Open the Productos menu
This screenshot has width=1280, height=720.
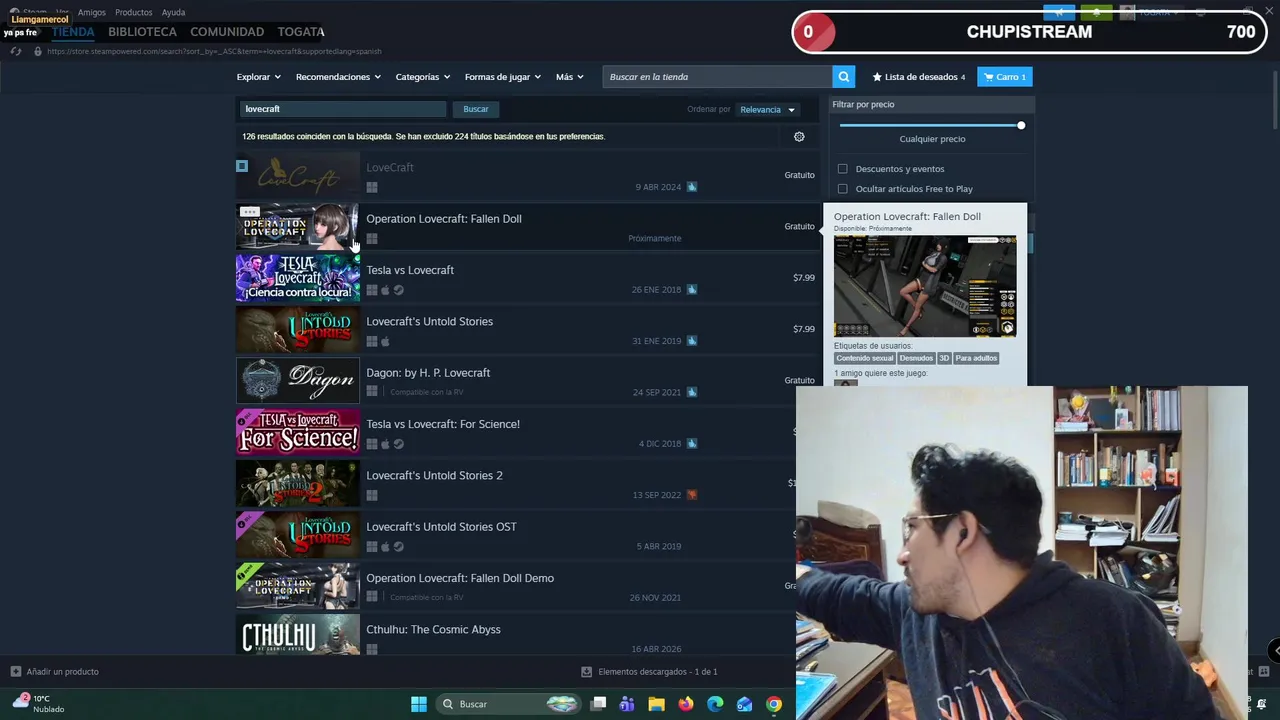click(134, 13)
